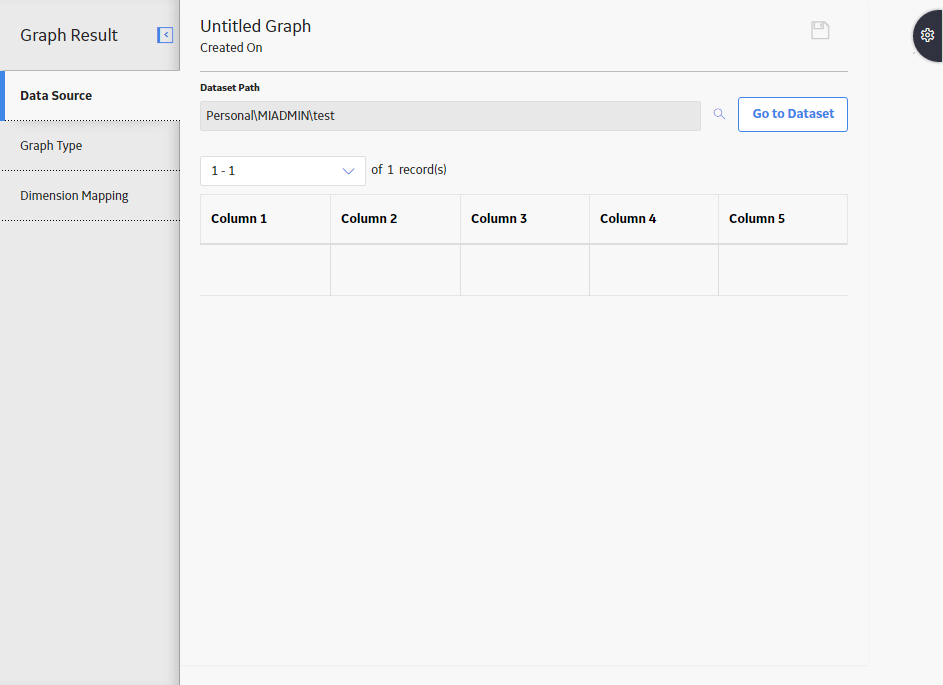Click the Column 1 header
This screenshot has height=685, width=943.
[265, 219]
